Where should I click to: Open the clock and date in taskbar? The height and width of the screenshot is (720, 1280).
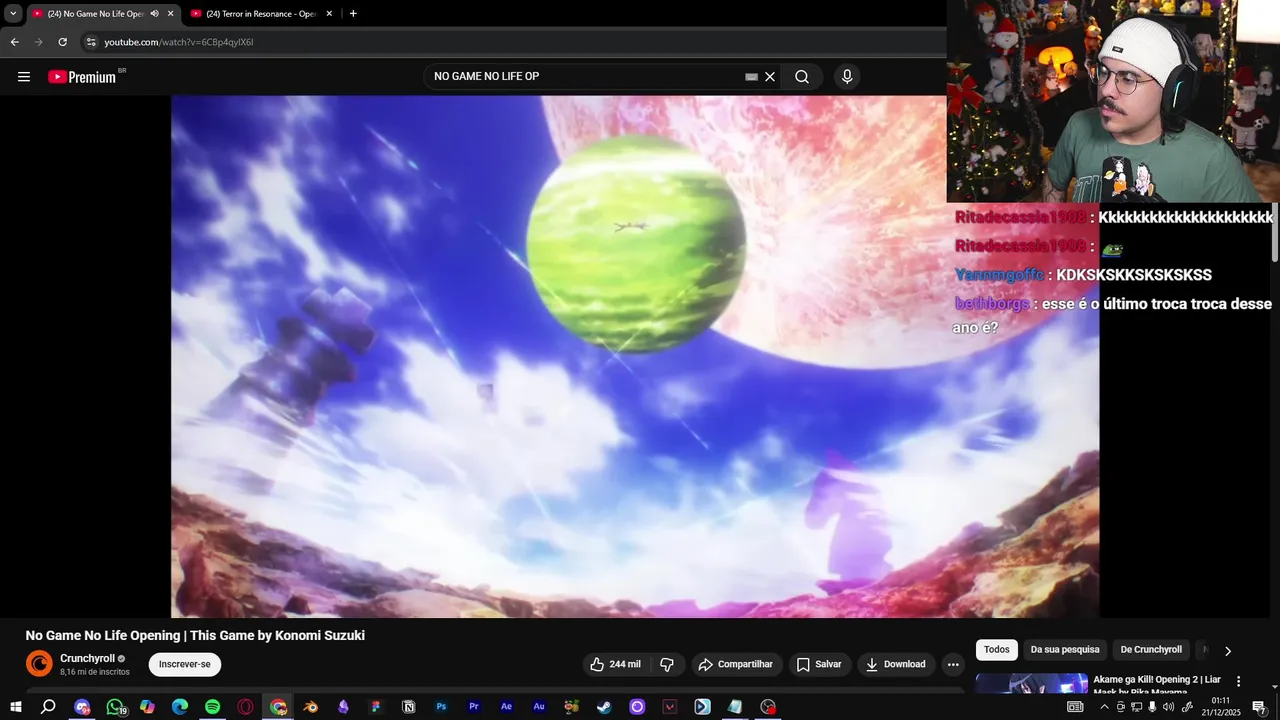coord(1221,707)
